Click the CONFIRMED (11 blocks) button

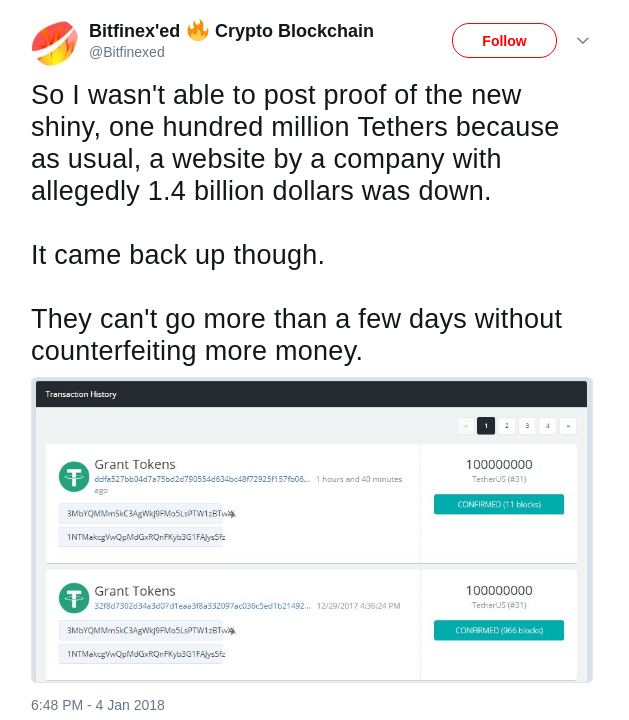(498, 505)
